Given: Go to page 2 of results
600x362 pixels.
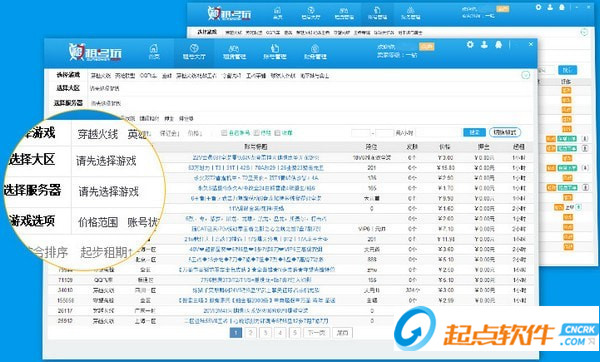Looking at the screenshot, I should (x=250, y=332).
